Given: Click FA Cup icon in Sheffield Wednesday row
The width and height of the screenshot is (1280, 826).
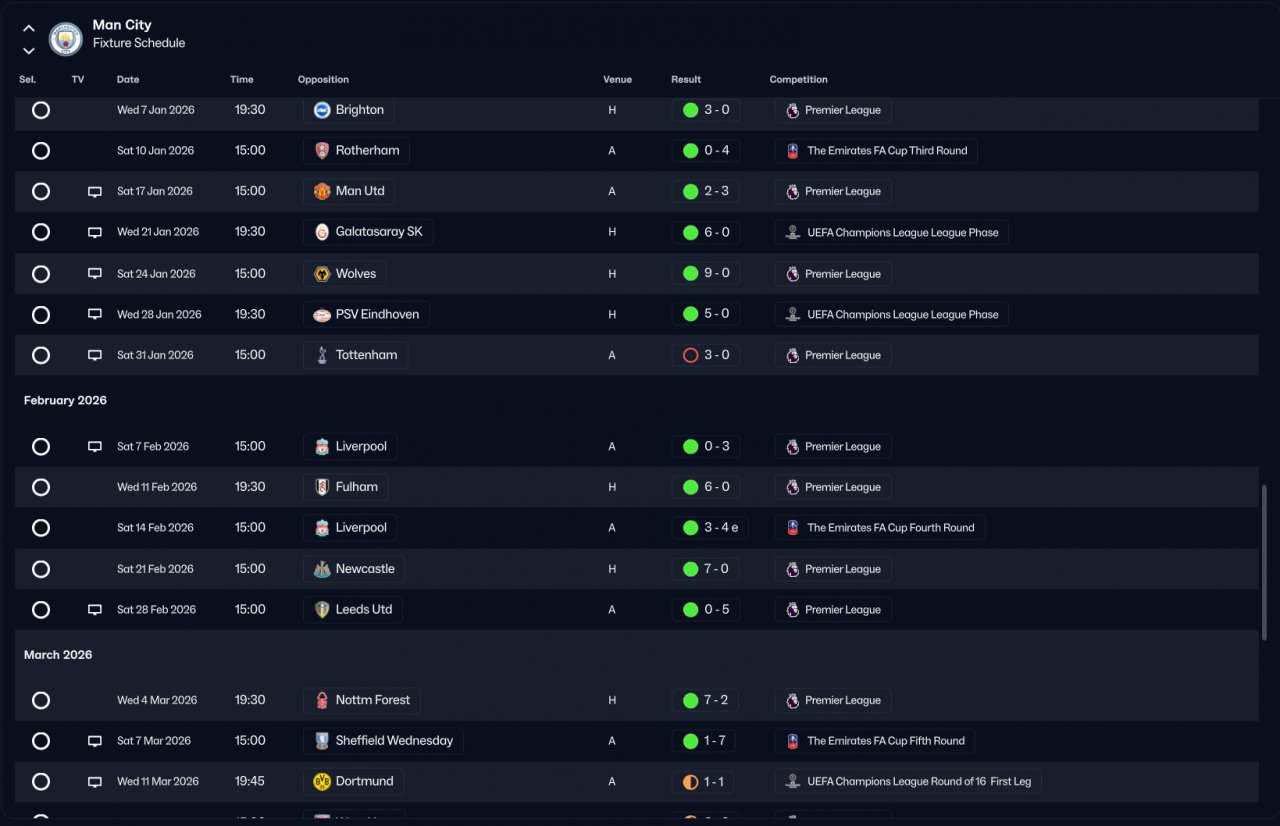Looking at the screenshot, I should 793,741.
